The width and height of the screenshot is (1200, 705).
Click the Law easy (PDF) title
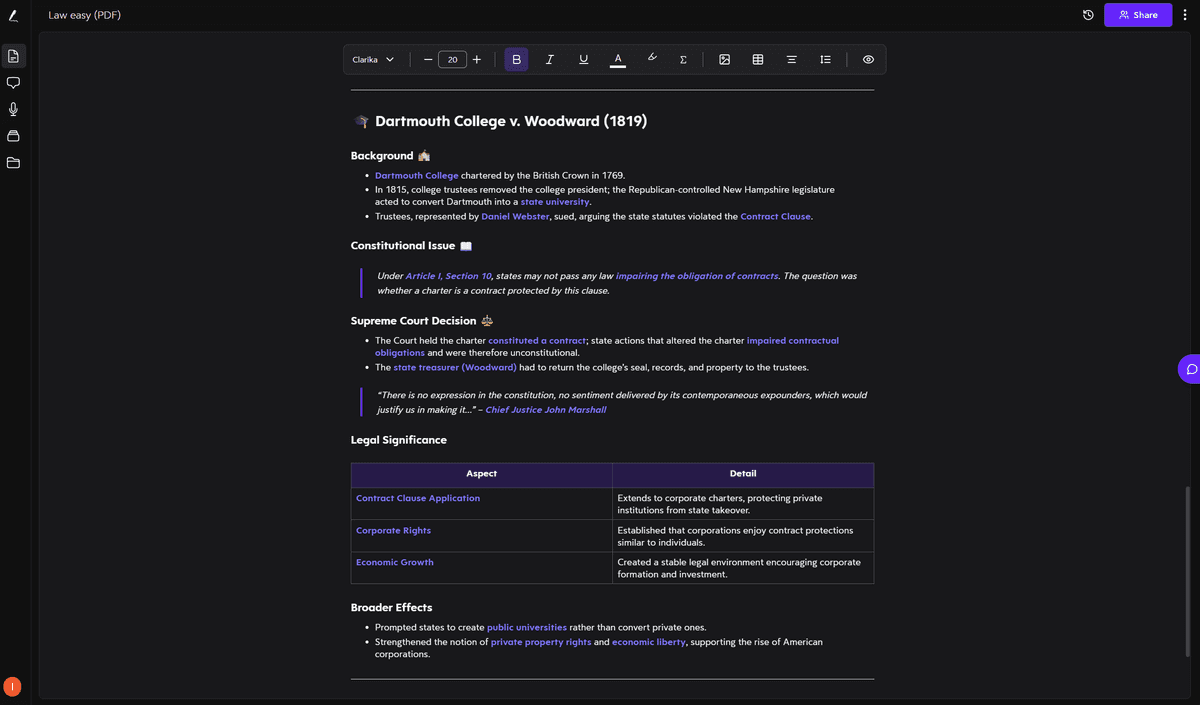pyautogui.click(x=85, y=15)
